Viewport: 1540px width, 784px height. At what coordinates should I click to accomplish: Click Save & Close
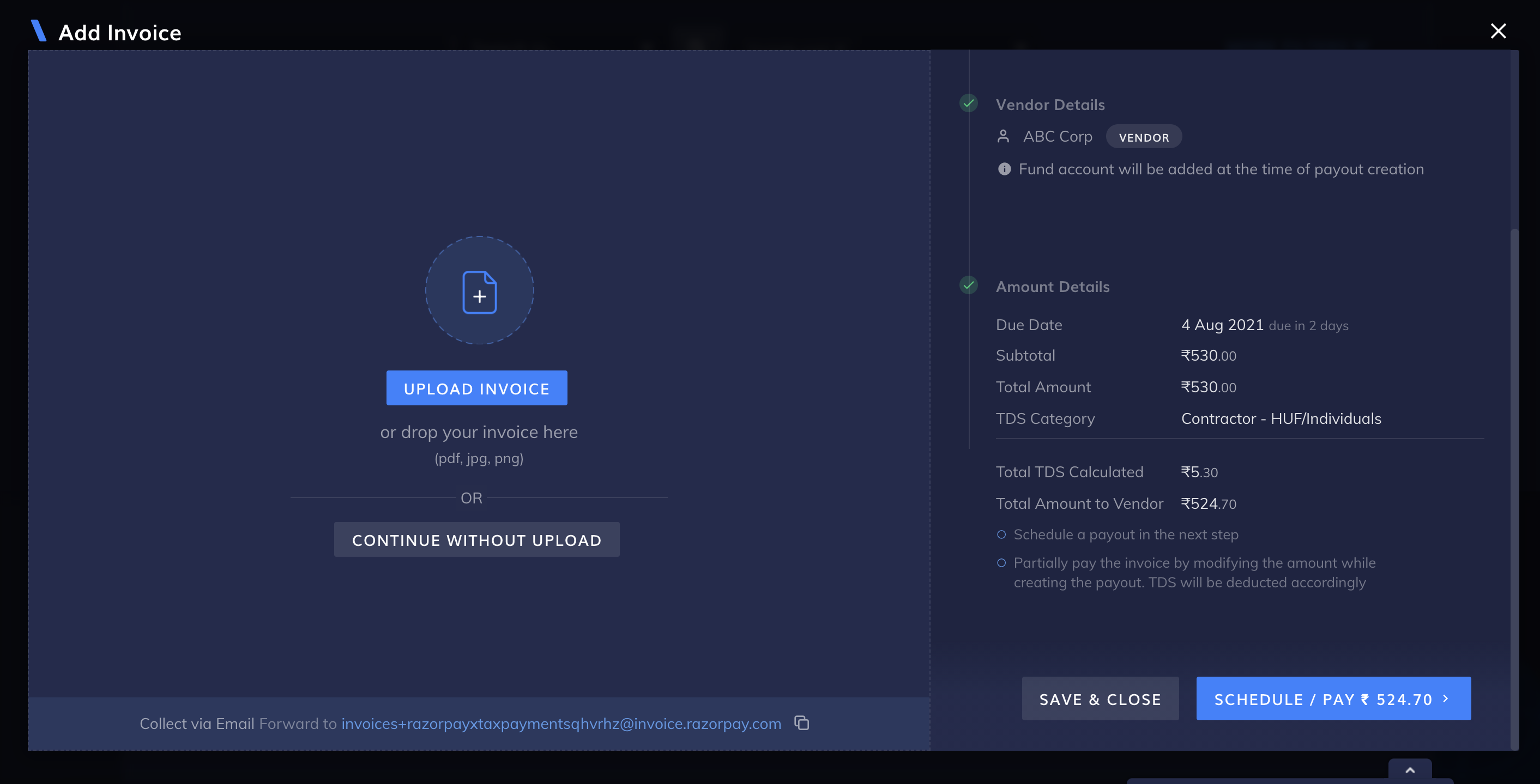point(1100,698)
